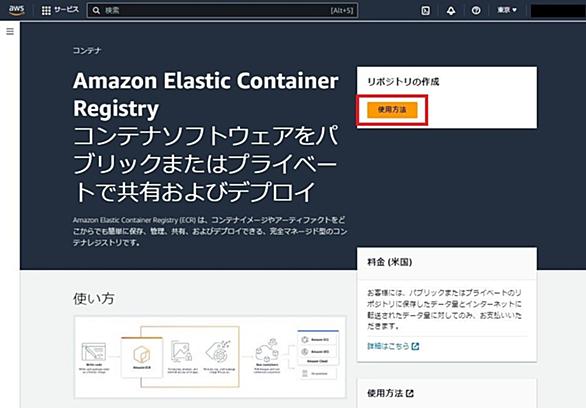The image size is (586, 408).
Task: Open the notifications bell icon
Action: click(451, 10)
